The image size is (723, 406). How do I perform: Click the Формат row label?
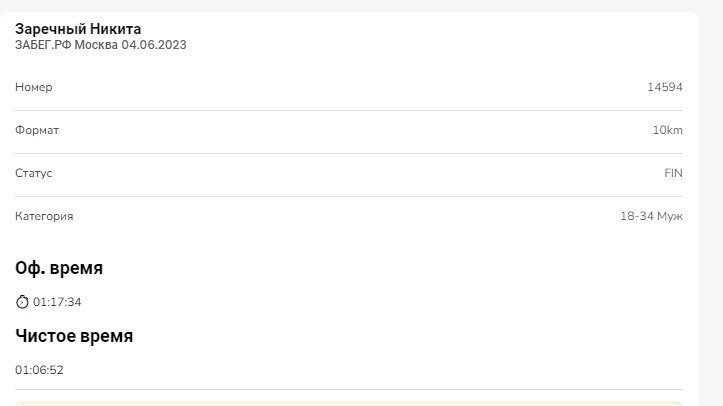(37, 130)
